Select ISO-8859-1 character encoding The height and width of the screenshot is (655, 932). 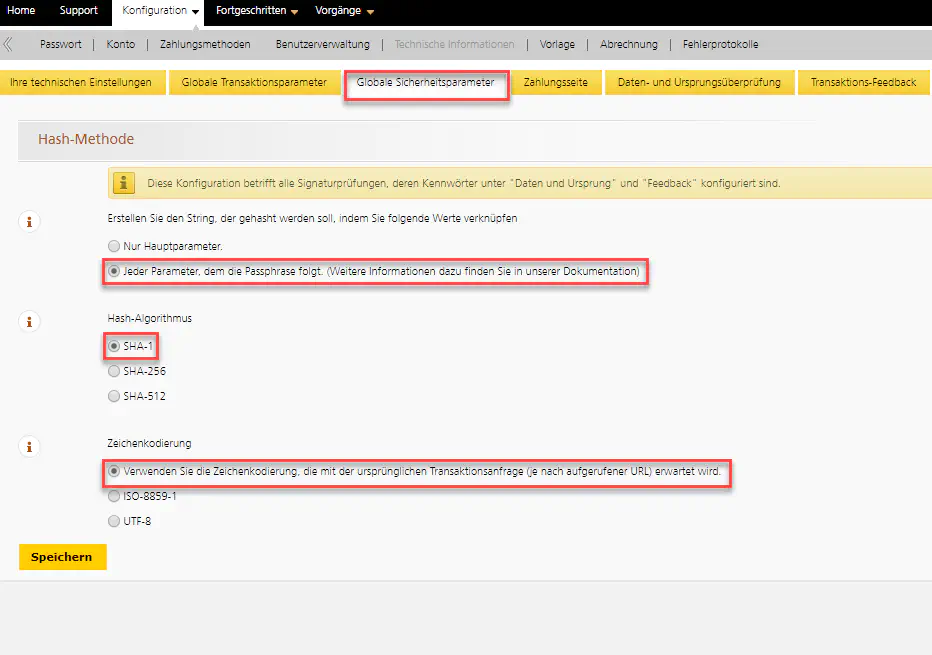(114, 496)
